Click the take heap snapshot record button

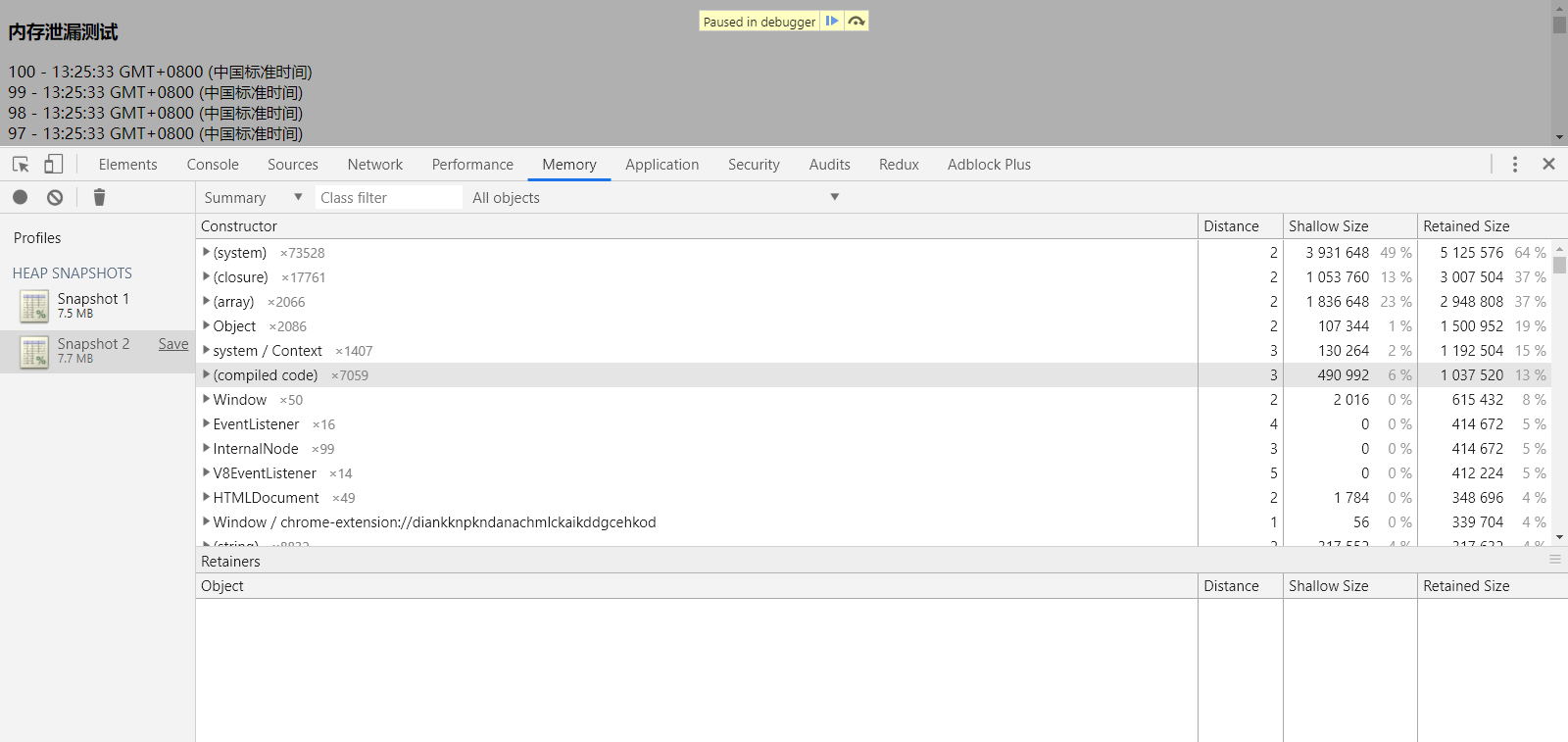[x=20, y=197]
